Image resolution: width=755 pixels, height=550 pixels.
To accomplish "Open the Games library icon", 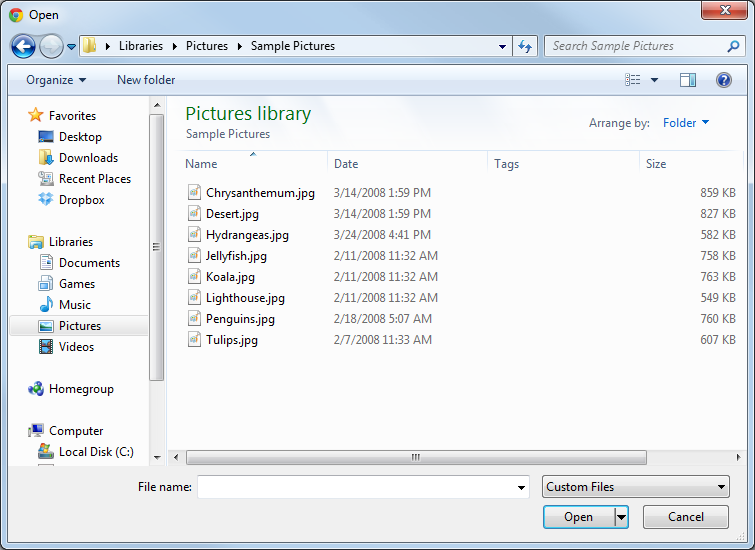I will click(46, 283).
